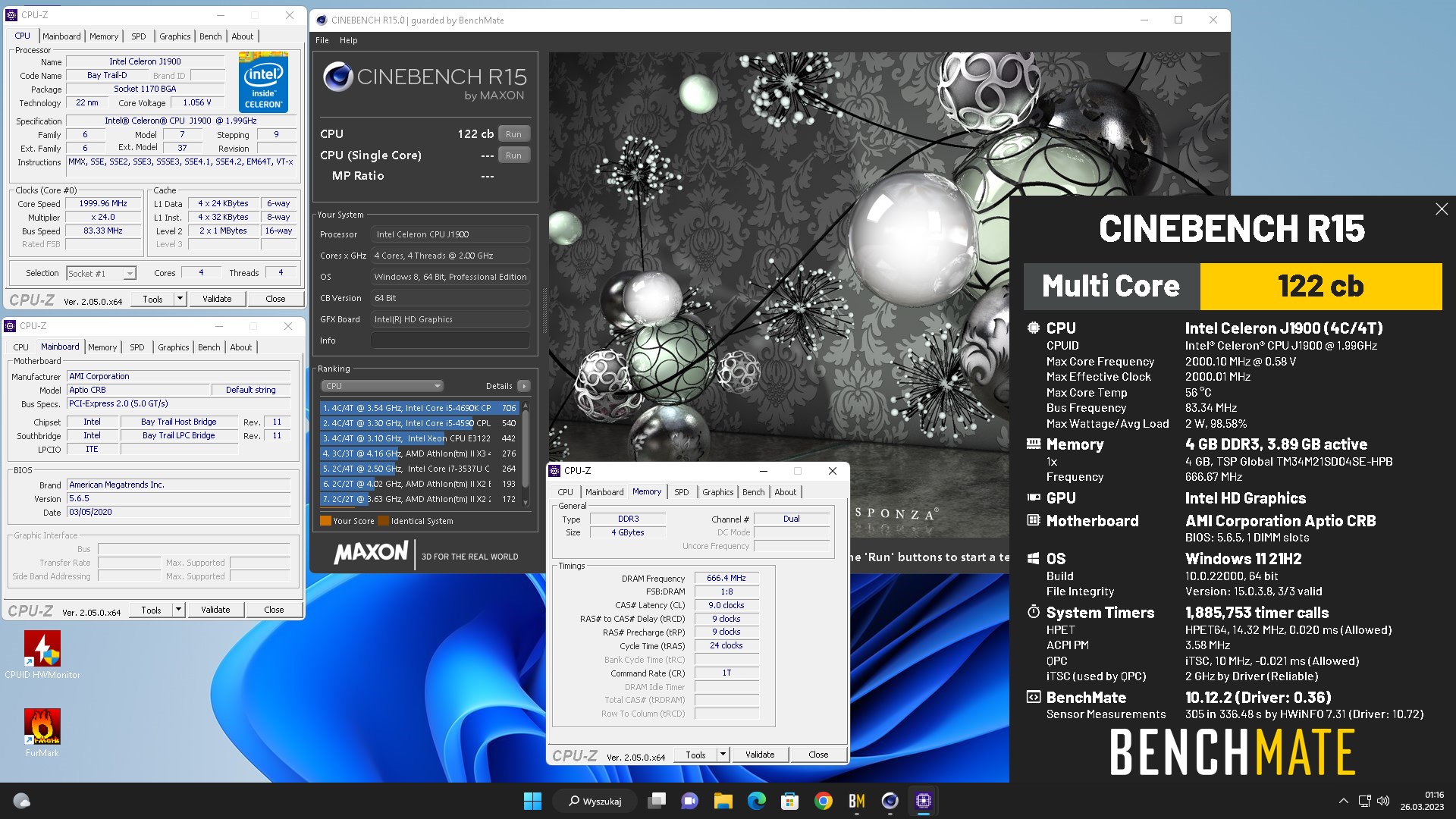Launch Google Chrome from taskbar

pos(823,801)
